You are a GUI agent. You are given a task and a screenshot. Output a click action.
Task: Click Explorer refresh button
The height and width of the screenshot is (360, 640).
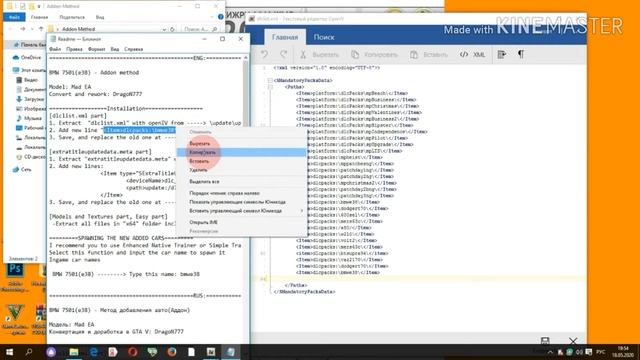[172, 29]
